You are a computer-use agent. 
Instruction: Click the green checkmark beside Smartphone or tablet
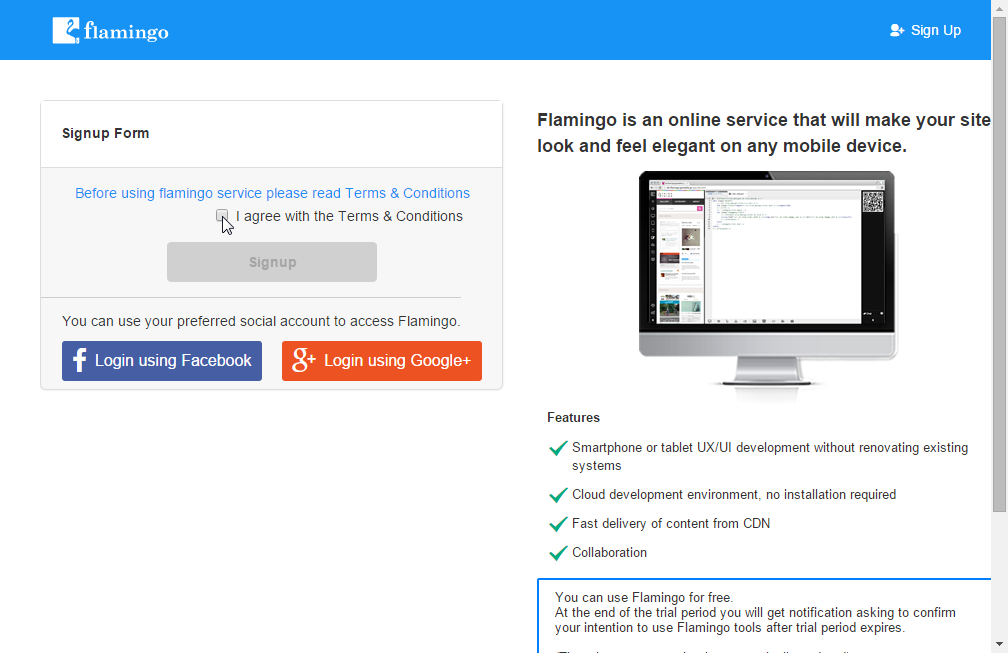[558, 448]
